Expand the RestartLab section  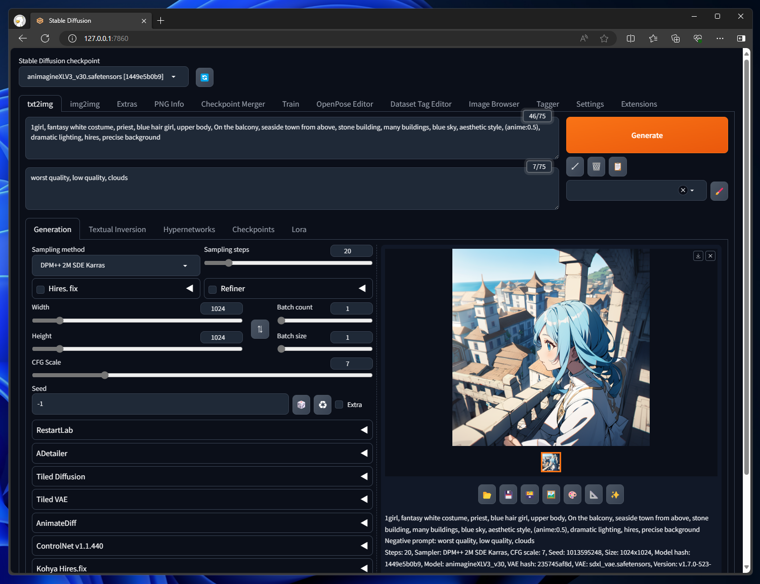click(202, 430)
